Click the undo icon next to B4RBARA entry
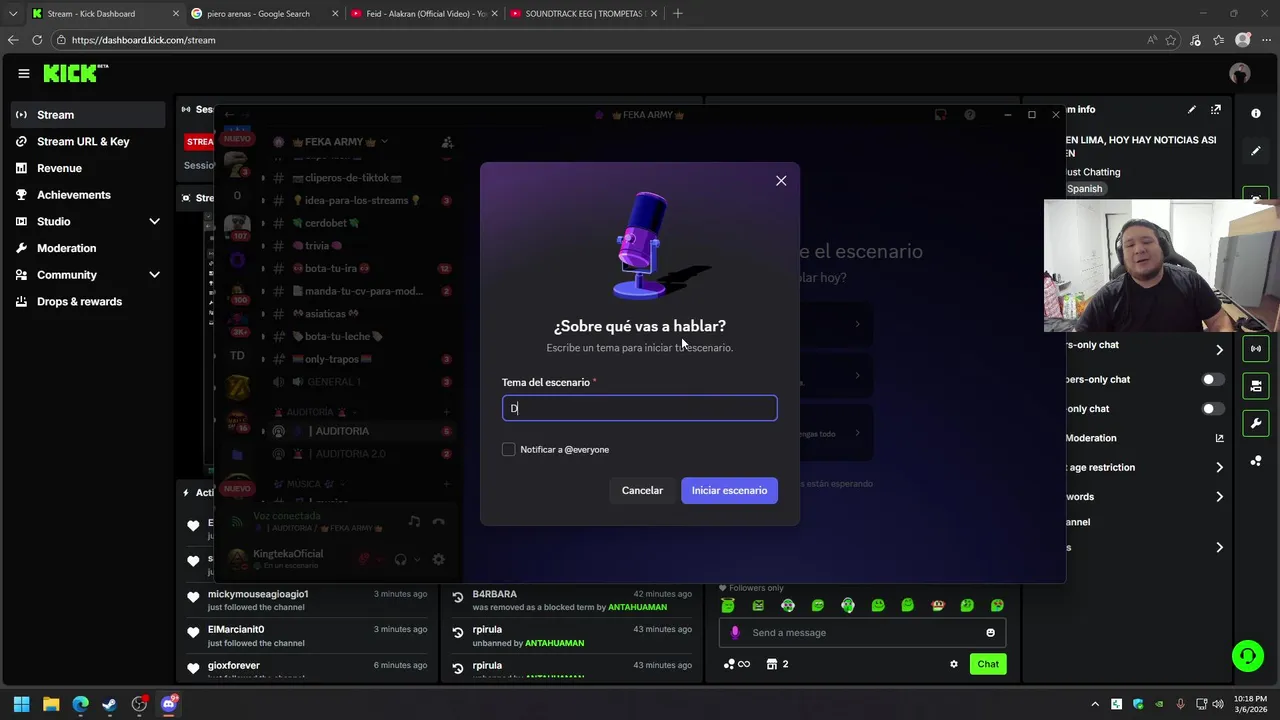The image size is (1280, 720). point(458,598)
